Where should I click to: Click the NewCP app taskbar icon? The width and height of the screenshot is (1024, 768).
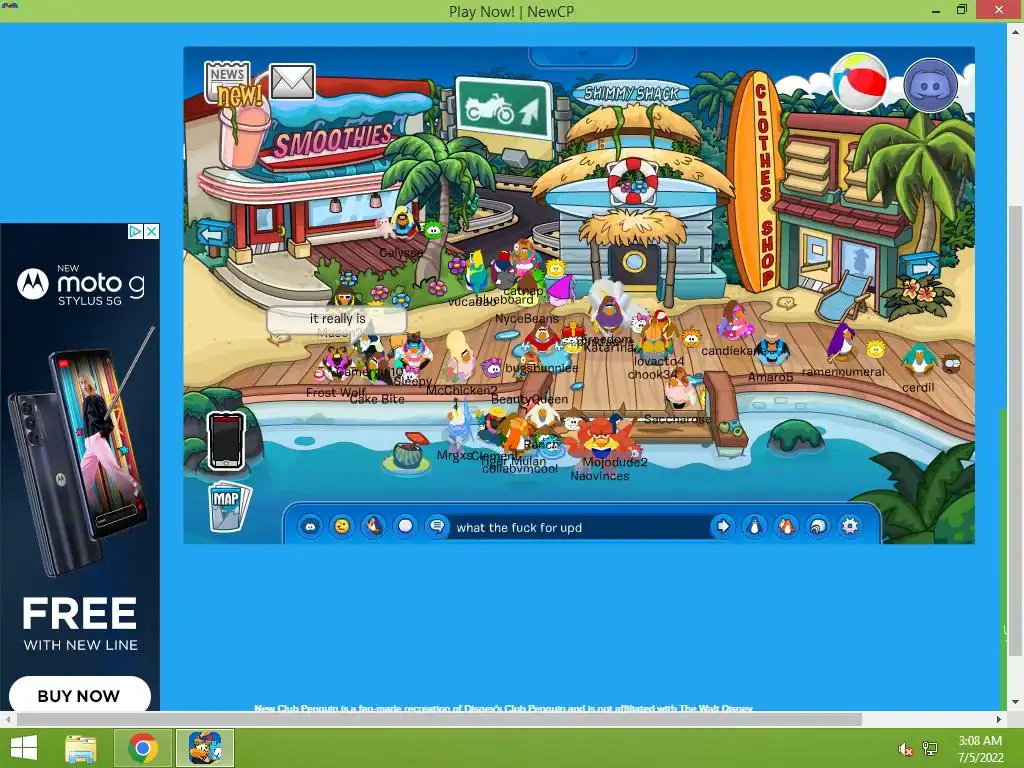[204, 748]
